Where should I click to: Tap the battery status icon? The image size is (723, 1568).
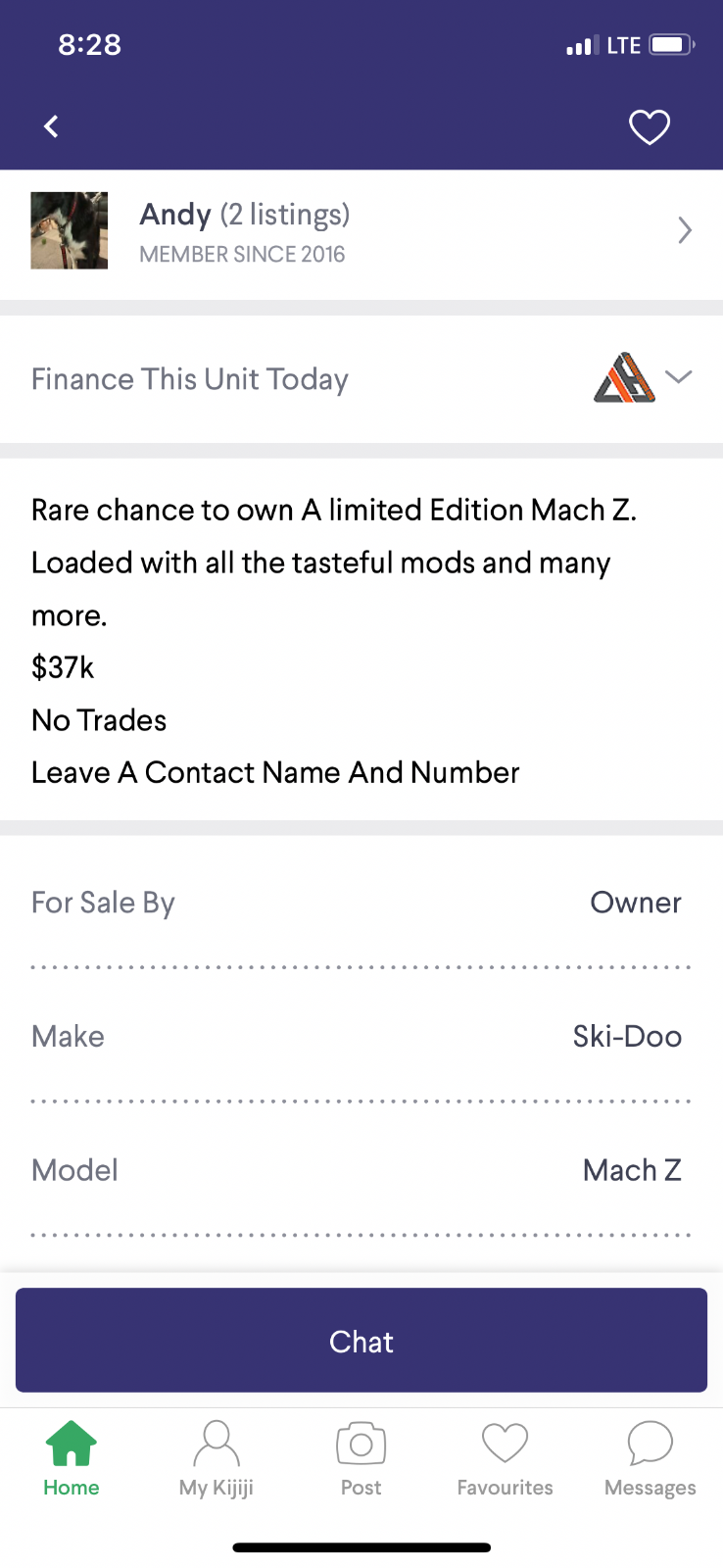point(672,44)
